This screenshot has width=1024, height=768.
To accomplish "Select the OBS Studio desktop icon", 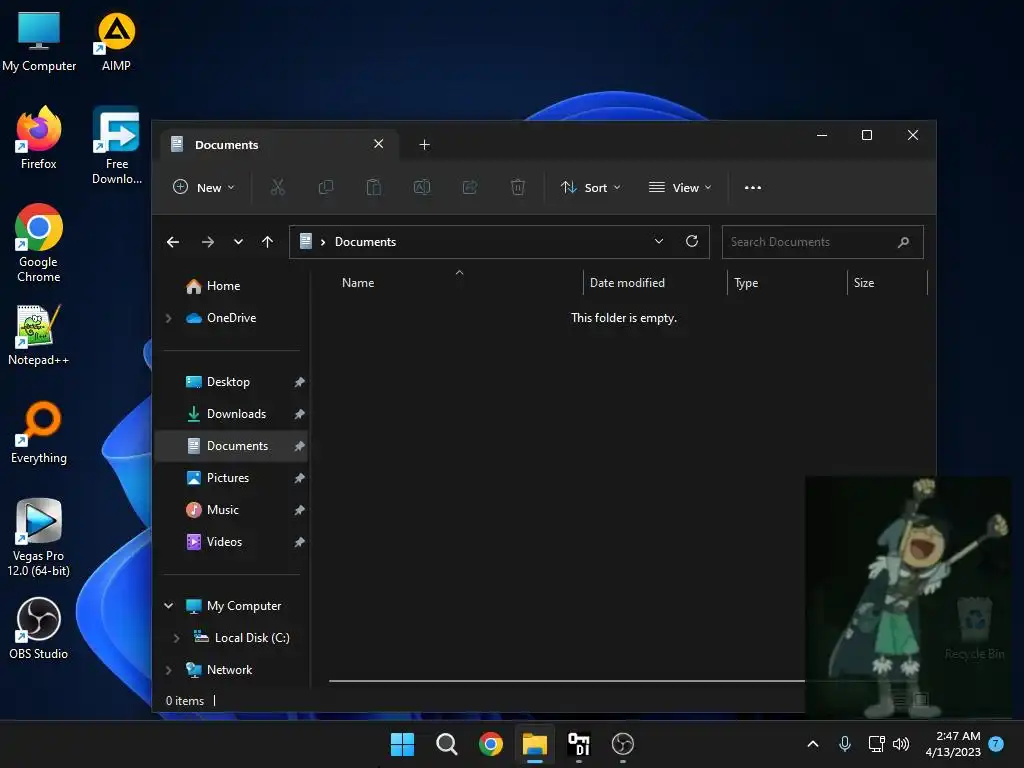I will (39, 629).
